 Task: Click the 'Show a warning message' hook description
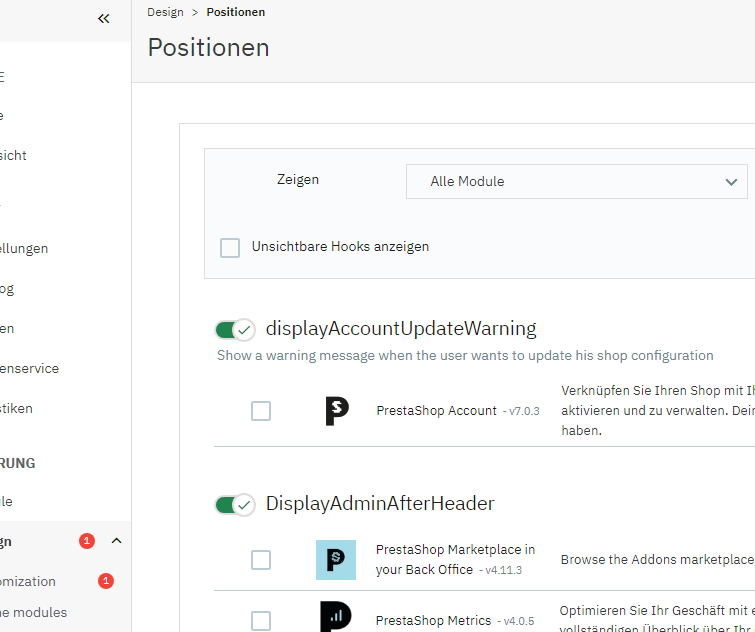tap(465, 355)
